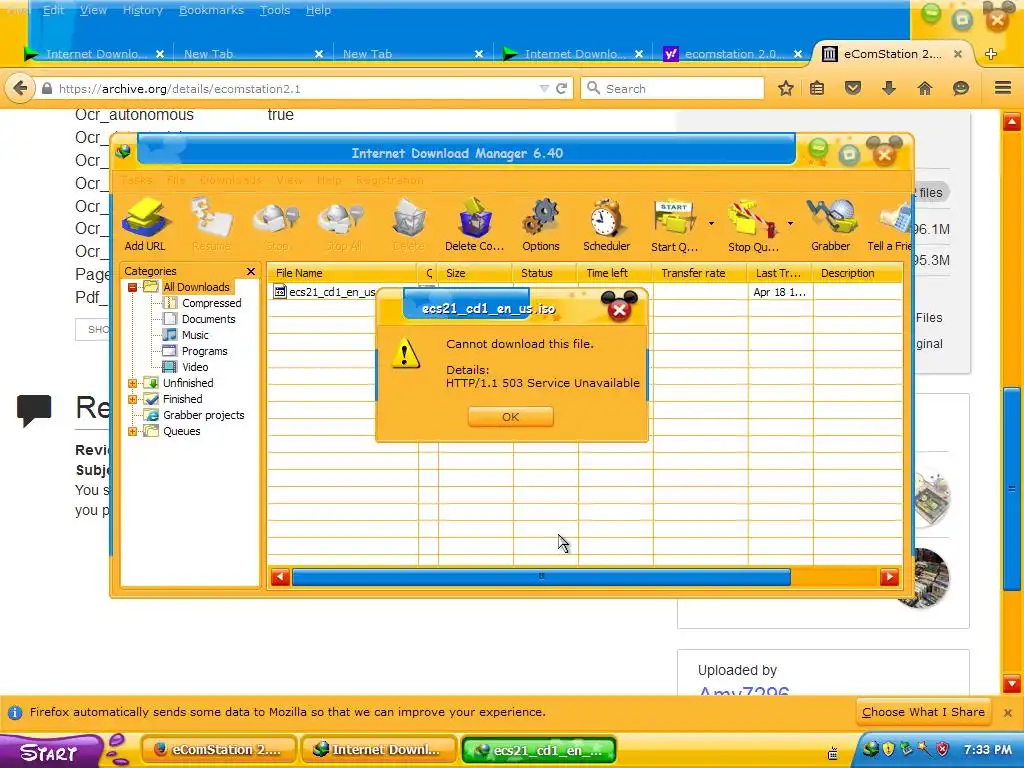Click Firefox back arrow button
Screen dimensions: 1024x768
[20, 88]
